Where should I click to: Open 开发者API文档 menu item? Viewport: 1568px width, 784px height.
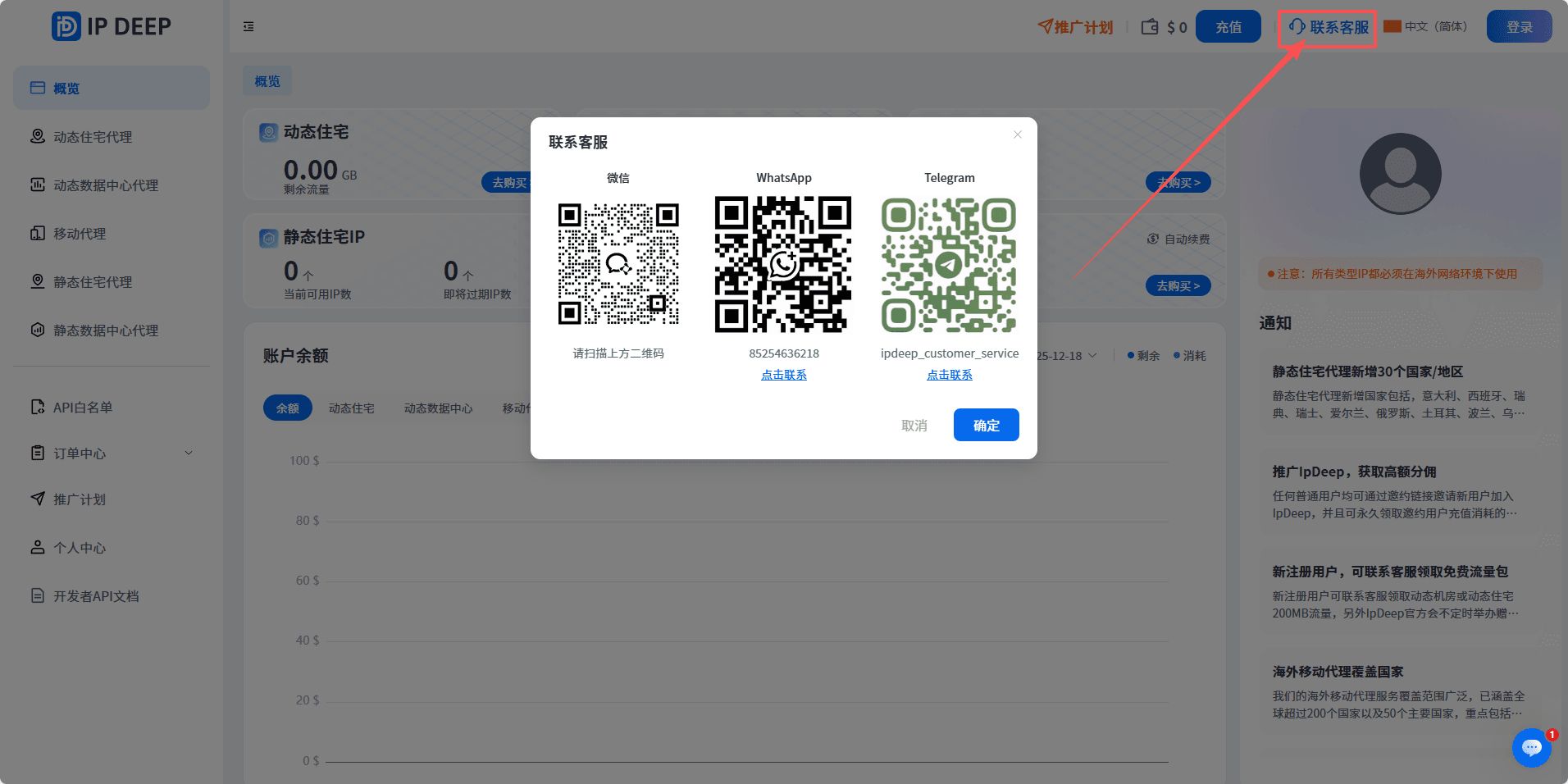112,595
